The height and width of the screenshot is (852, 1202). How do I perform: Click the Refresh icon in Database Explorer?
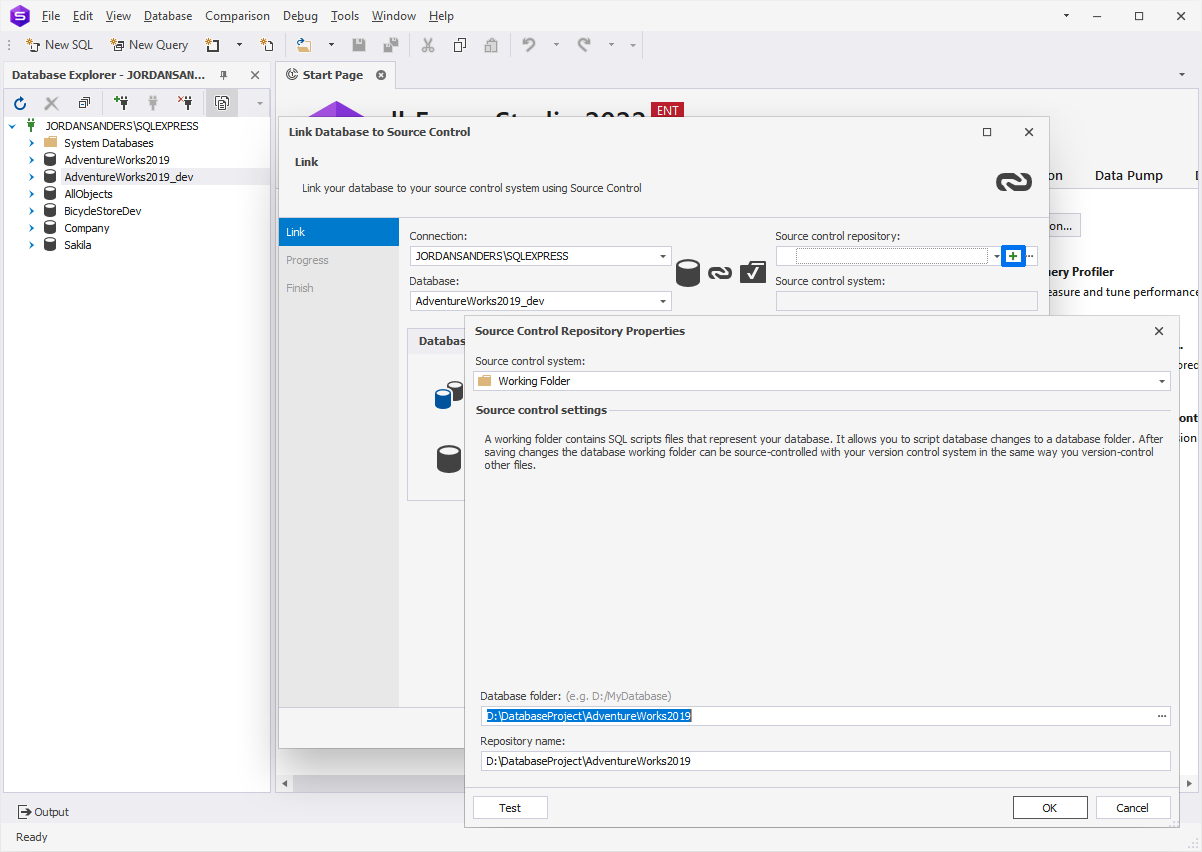[20, 102]
